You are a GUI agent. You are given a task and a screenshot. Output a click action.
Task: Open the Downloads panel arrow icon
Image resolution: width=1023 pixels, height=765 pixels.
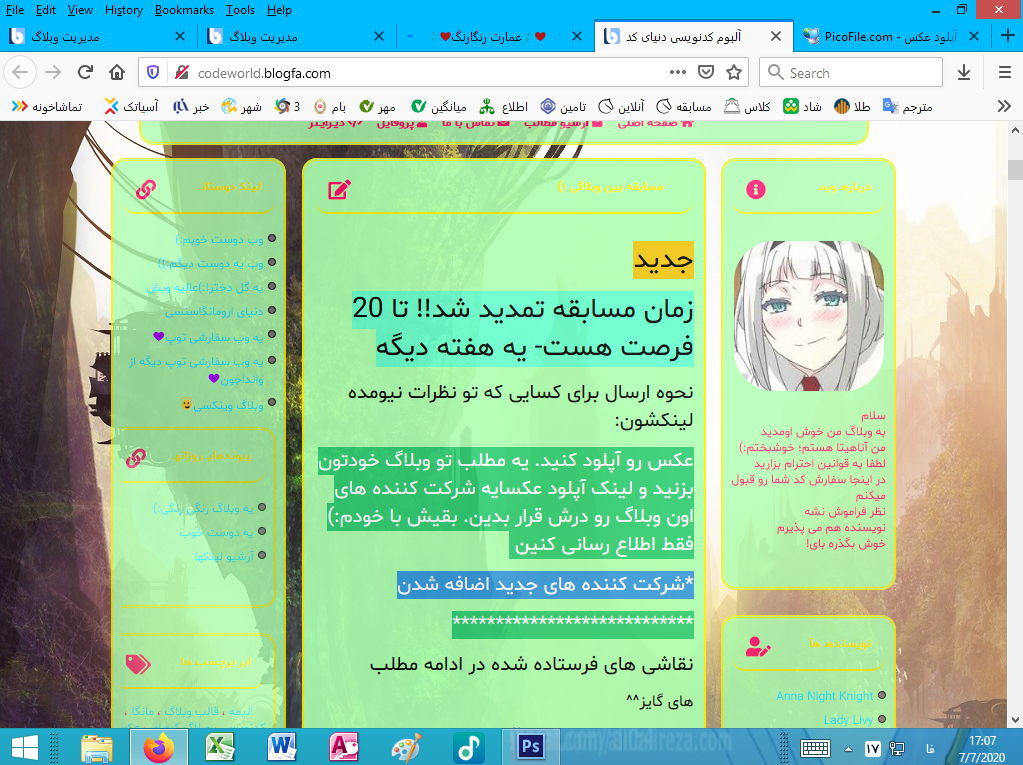(964, 73)
